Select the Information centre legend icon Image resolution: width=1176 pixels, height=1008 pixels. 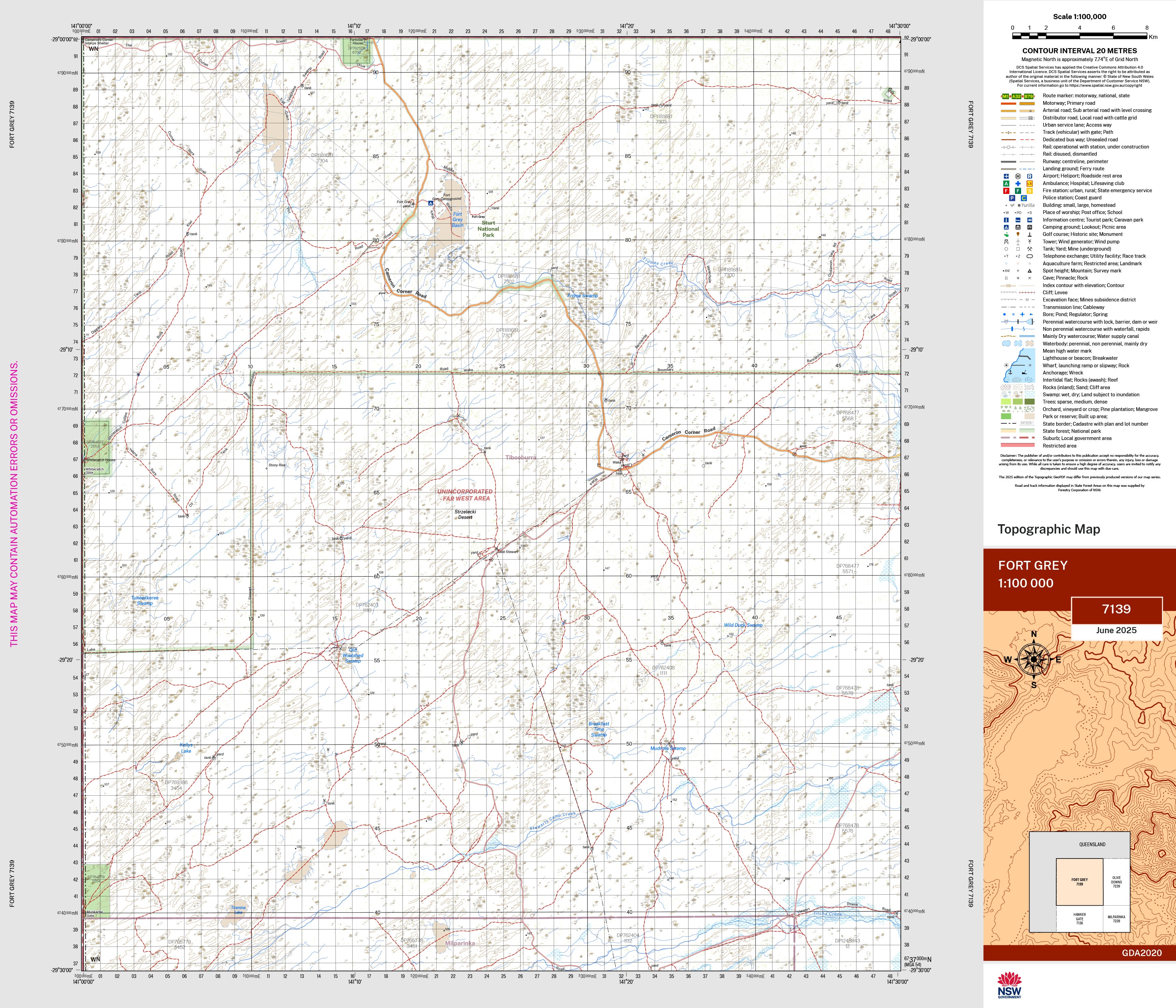coord(1006,219)
